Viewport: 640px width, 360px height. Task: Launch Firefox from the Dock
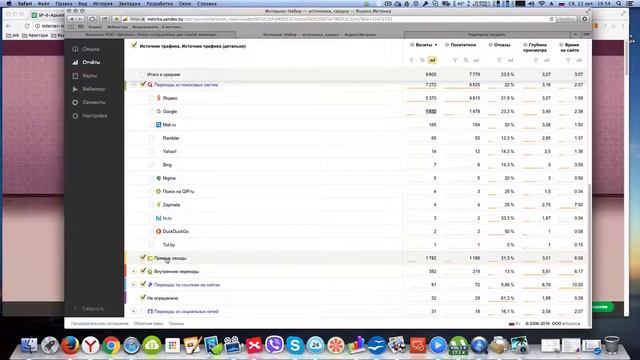click(70, 345)
